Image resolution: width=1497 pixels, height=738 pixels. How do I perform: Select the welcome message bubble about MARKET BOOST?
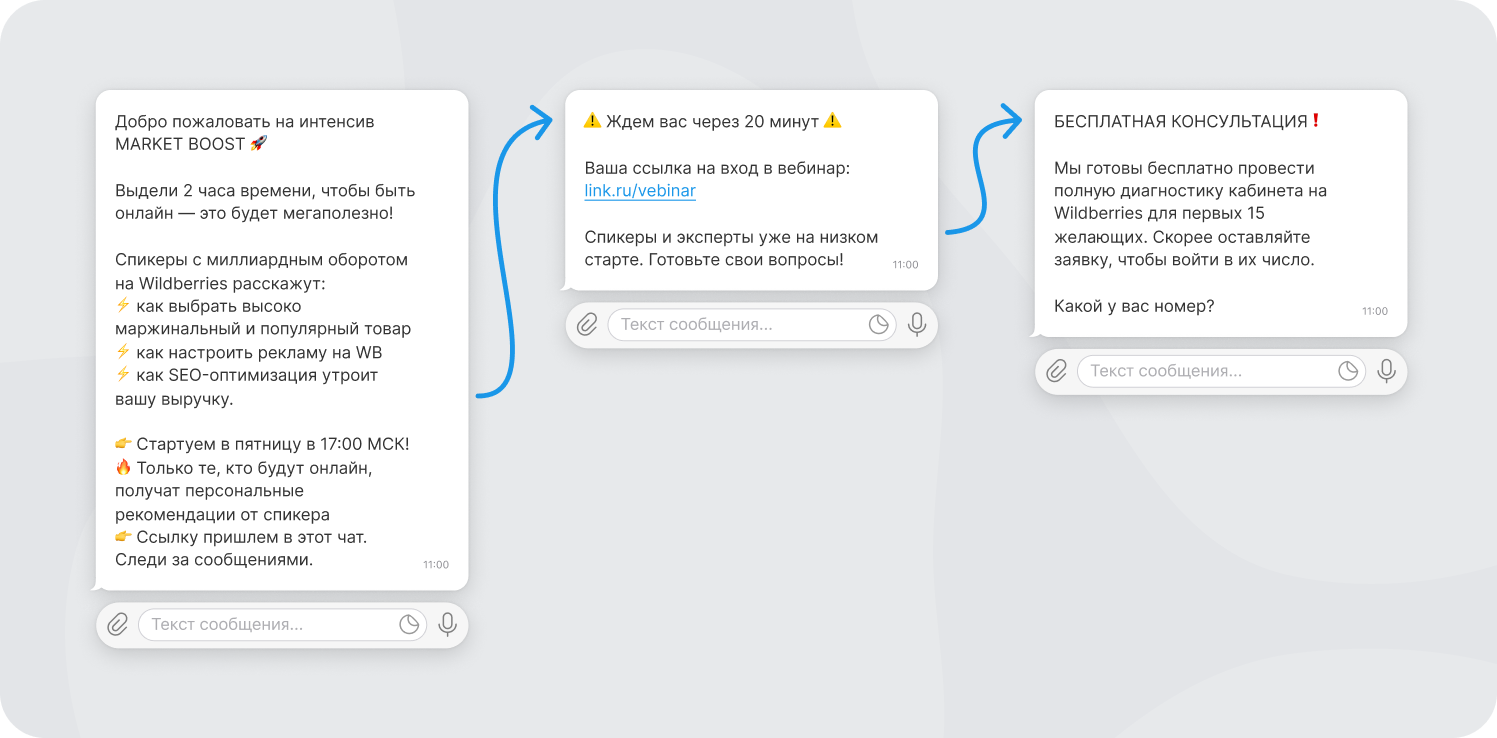point(282,340)
